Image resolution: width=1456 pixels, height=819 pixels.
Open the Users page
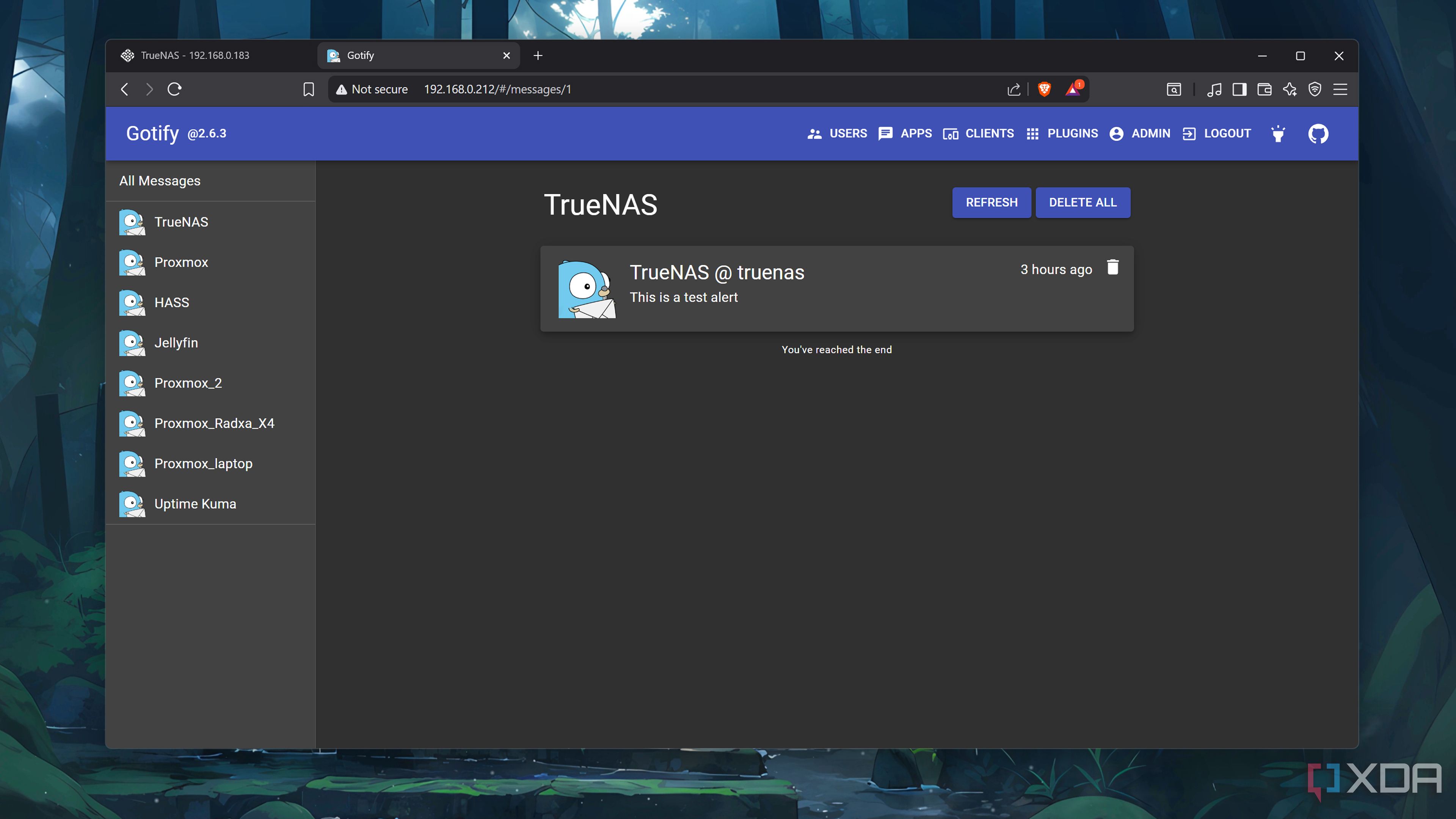pyautogui.click(x=837, y=134)
